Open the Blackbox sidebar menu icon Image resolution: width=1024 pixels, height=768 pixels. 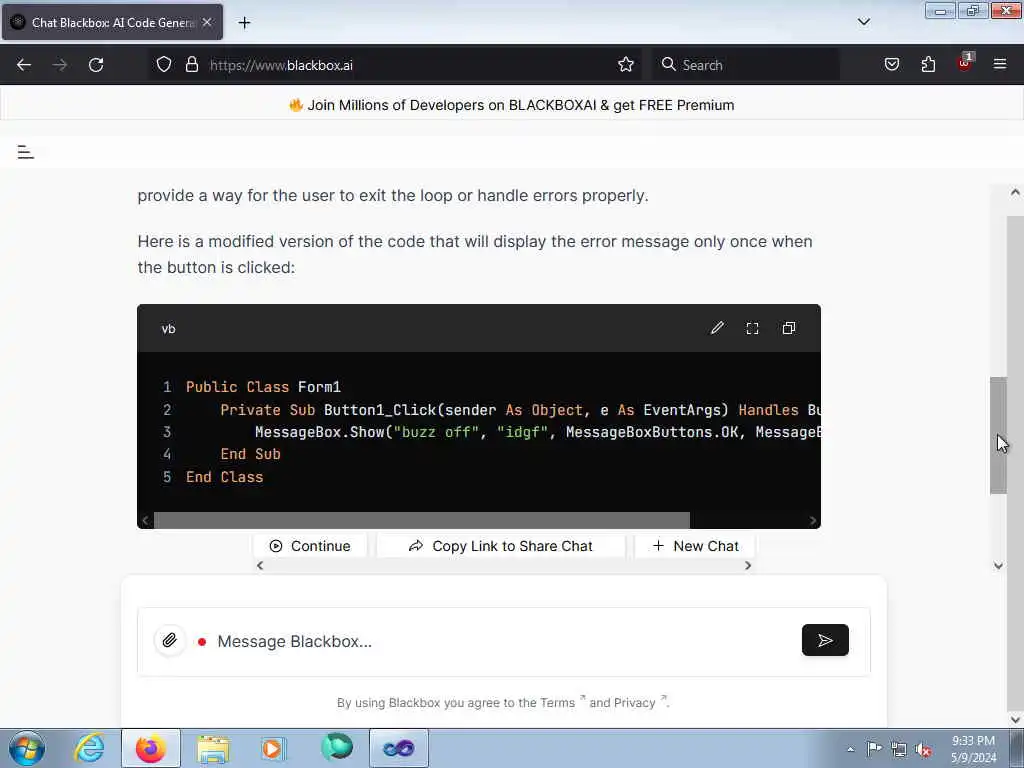(25, 152)
